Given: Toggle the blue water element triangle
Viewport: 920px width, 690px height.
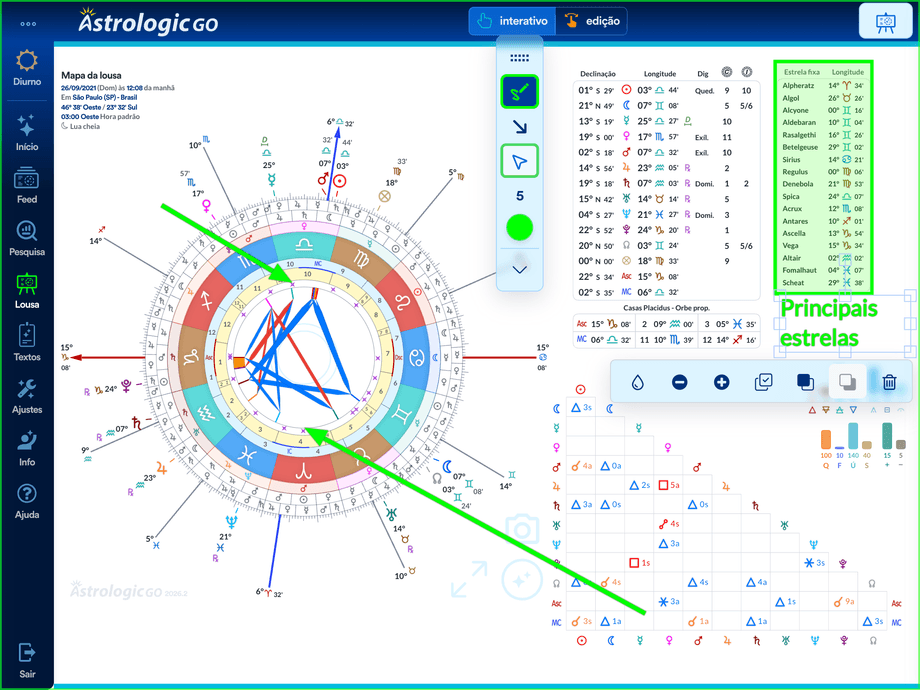Looking at the screenshot, I should pos(853,410).
